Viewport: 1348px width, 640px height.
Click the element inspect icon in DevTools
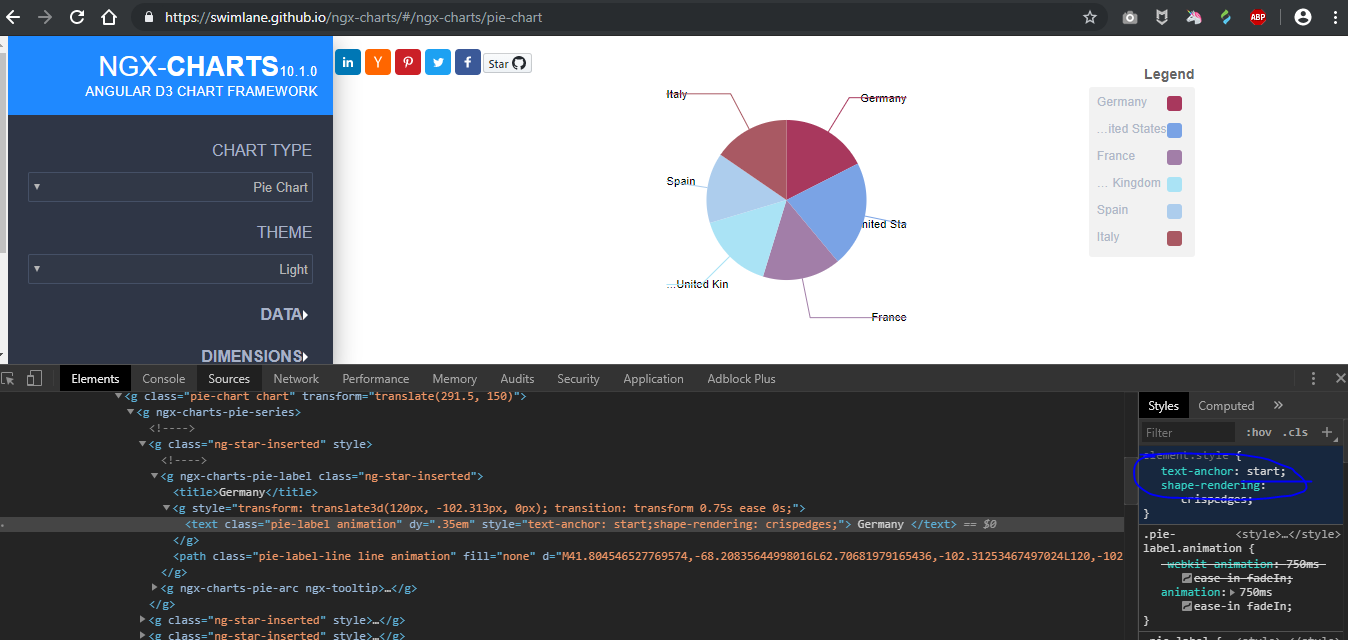[x=12, y=378]
